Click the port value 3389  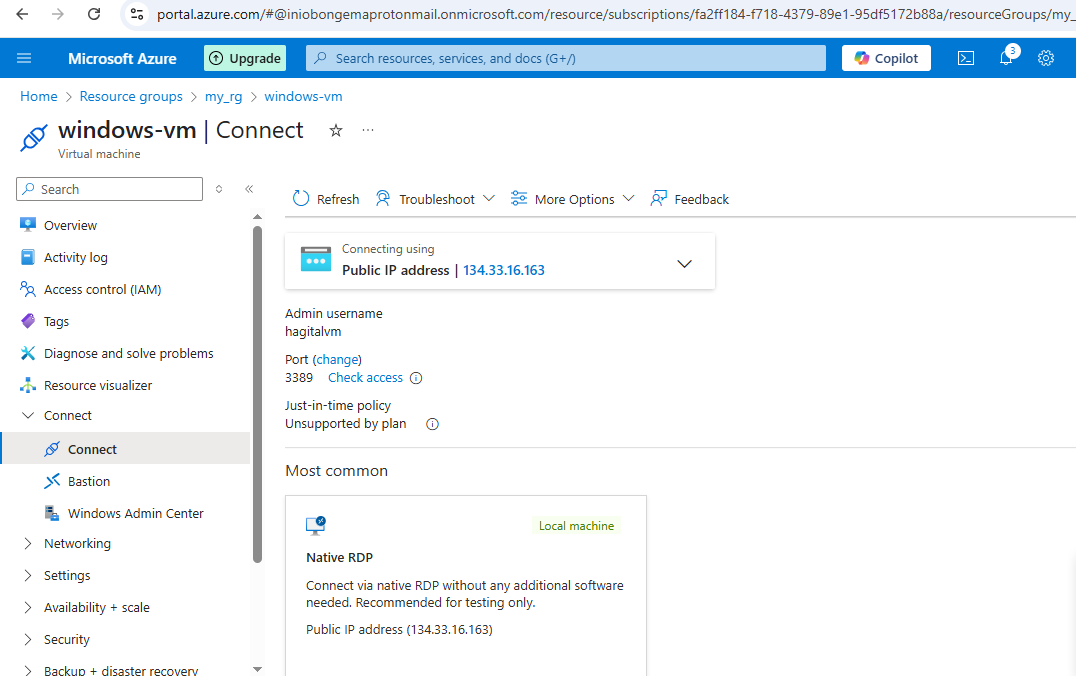299,377
